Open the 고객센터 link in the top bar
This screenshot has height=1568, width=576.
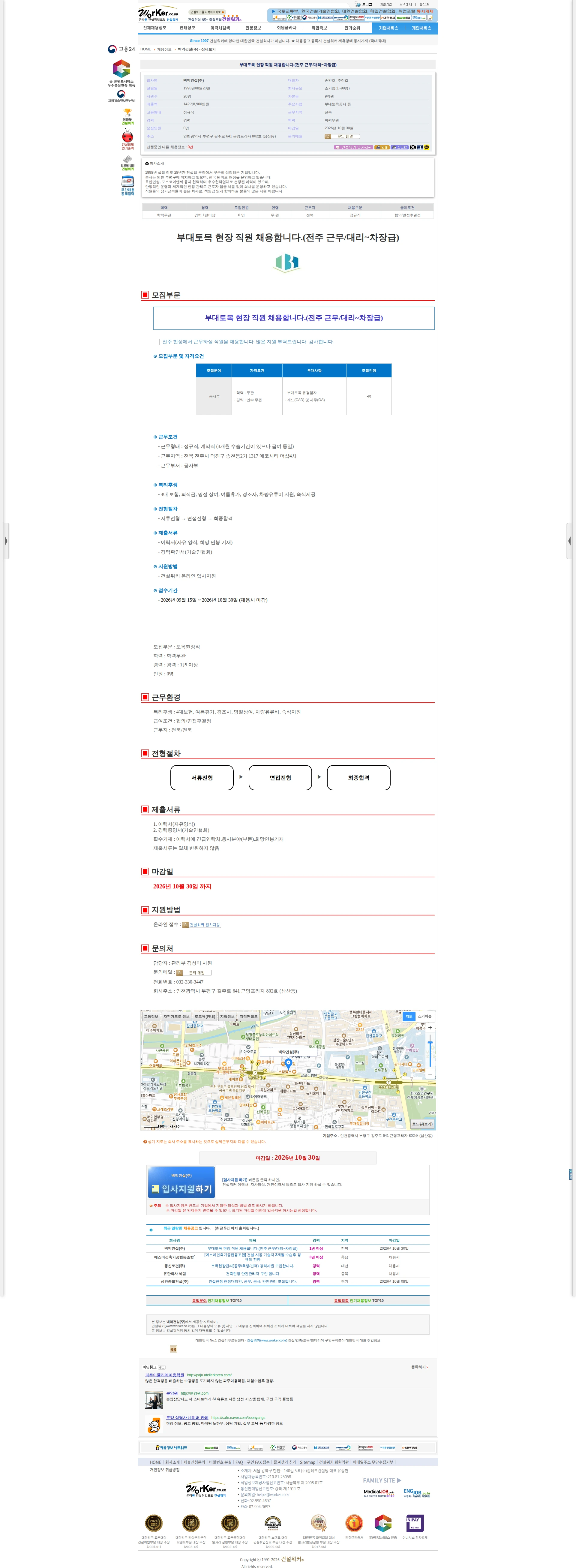(406, 4)
